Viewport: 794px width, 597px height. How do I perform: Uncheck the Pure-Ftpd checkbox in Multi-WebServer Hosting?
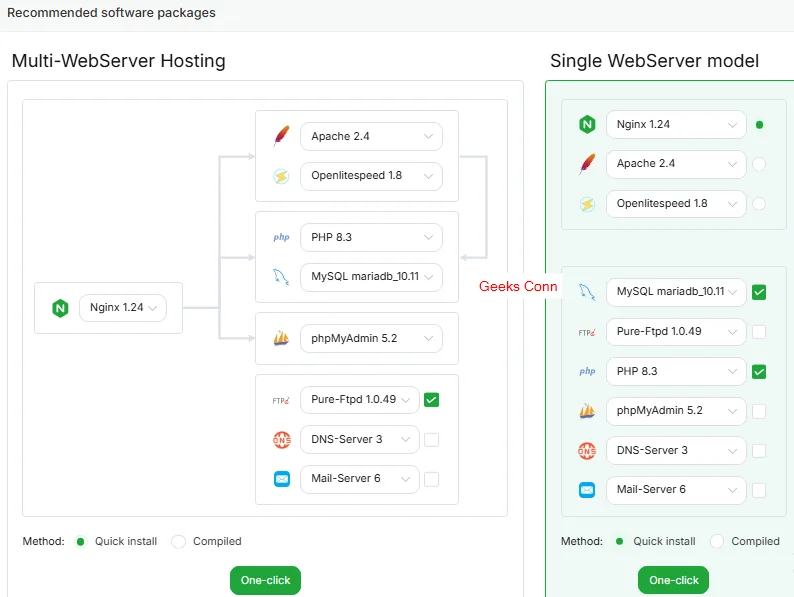point(432,400)
